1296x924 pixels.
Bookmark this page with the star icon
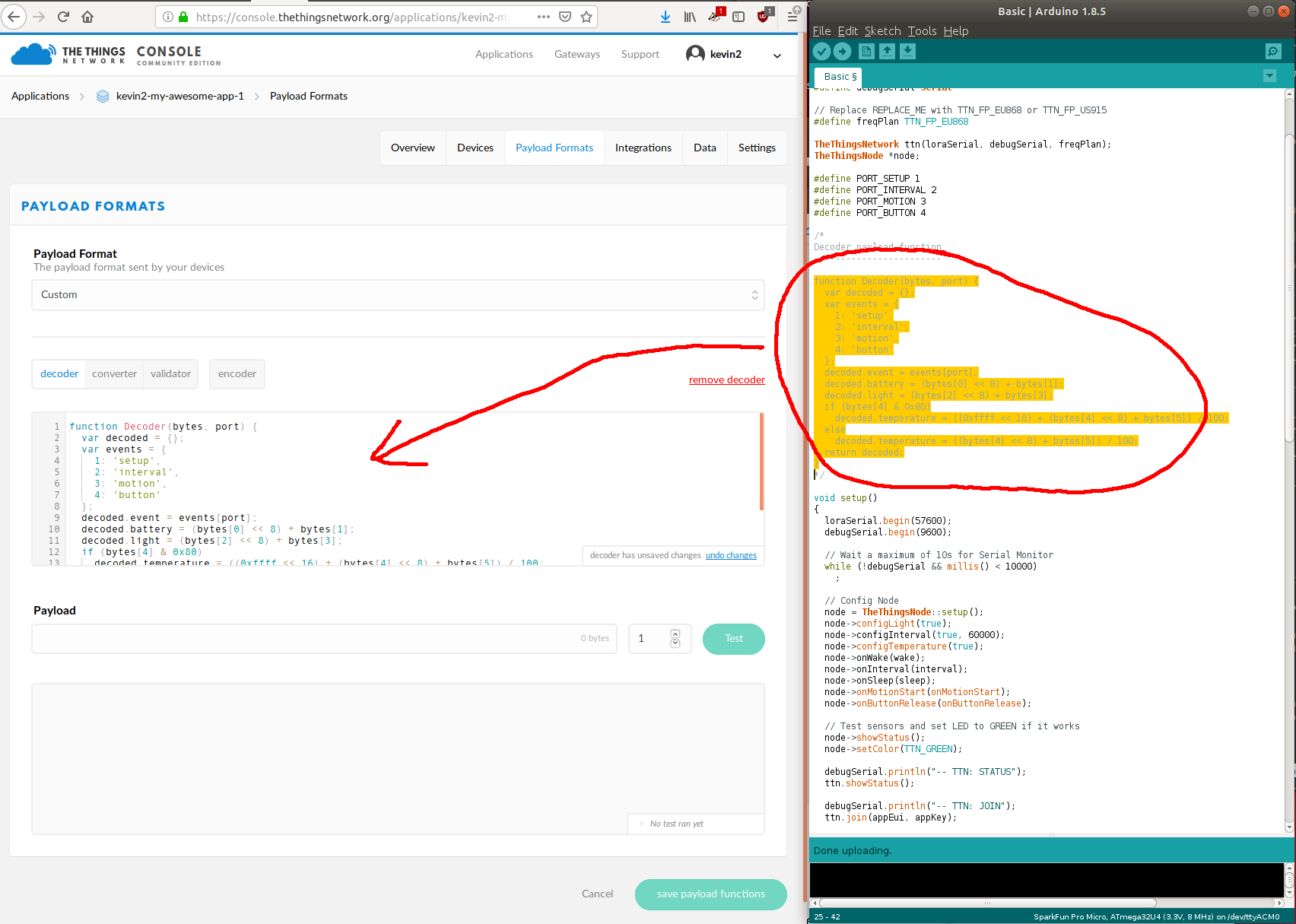click(586, 17)
